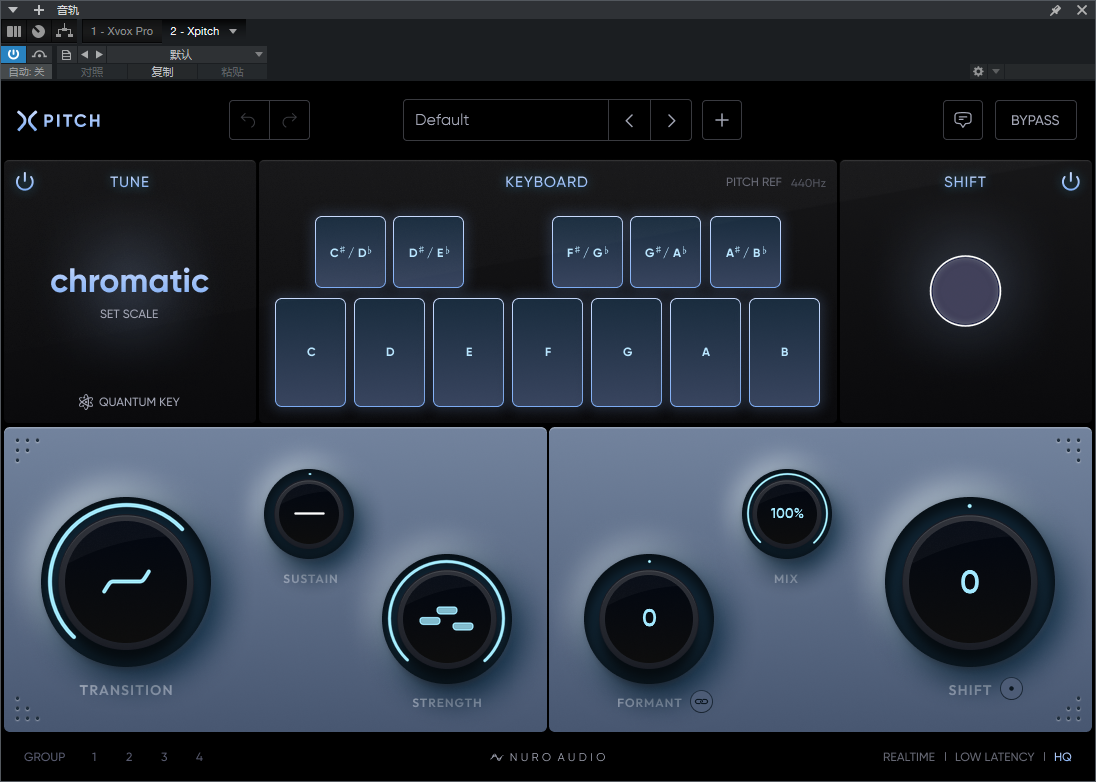Select GROUP 4
This screenshot has height=782, width=1096.
pyautogui.click(x=199, y=757)
